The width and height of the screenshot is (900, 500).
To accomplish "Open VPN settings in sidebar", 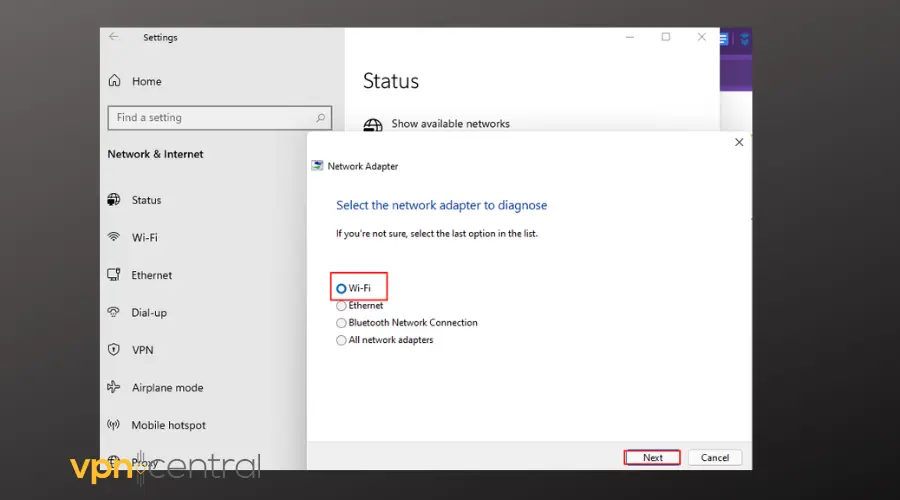I will point(142,350).
